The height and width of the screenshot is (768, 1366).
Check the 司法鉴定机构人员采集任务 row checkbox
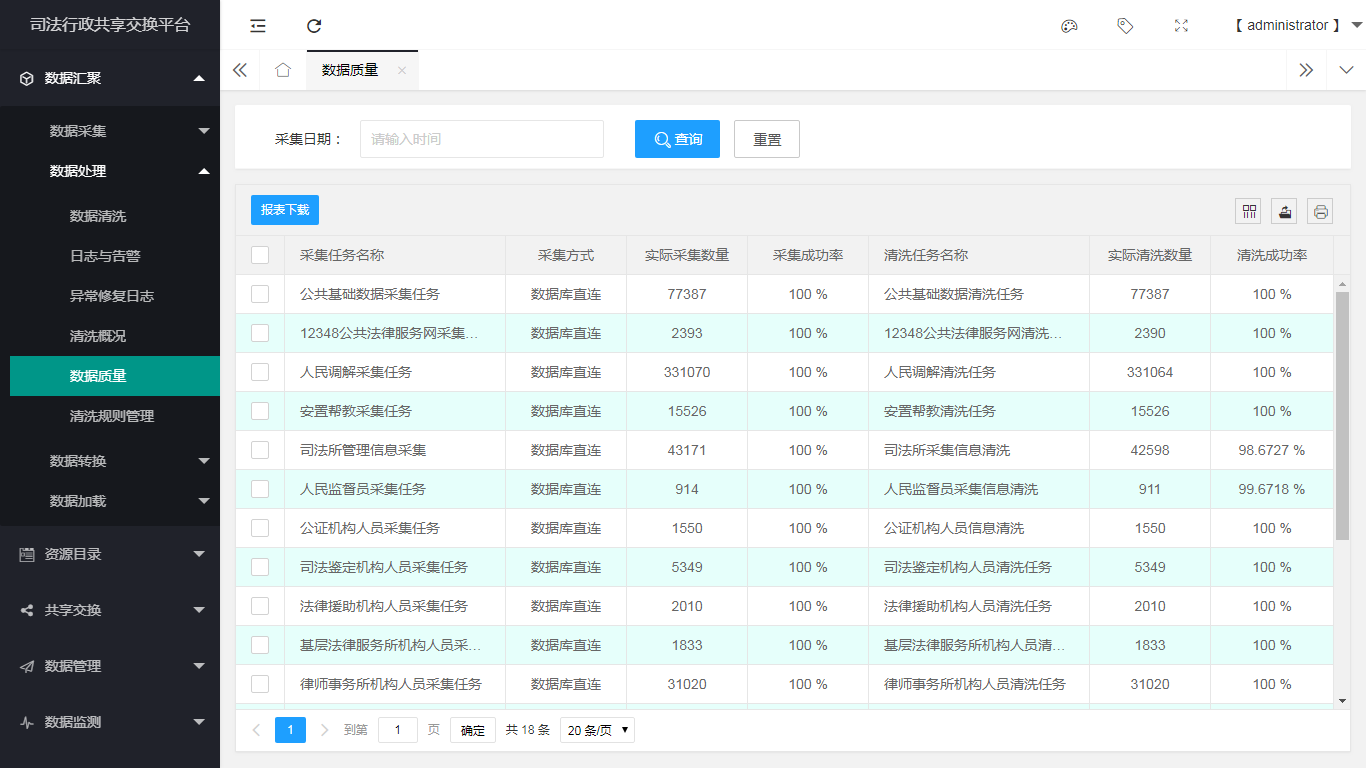pyautogui.click(x=260, y=567)
